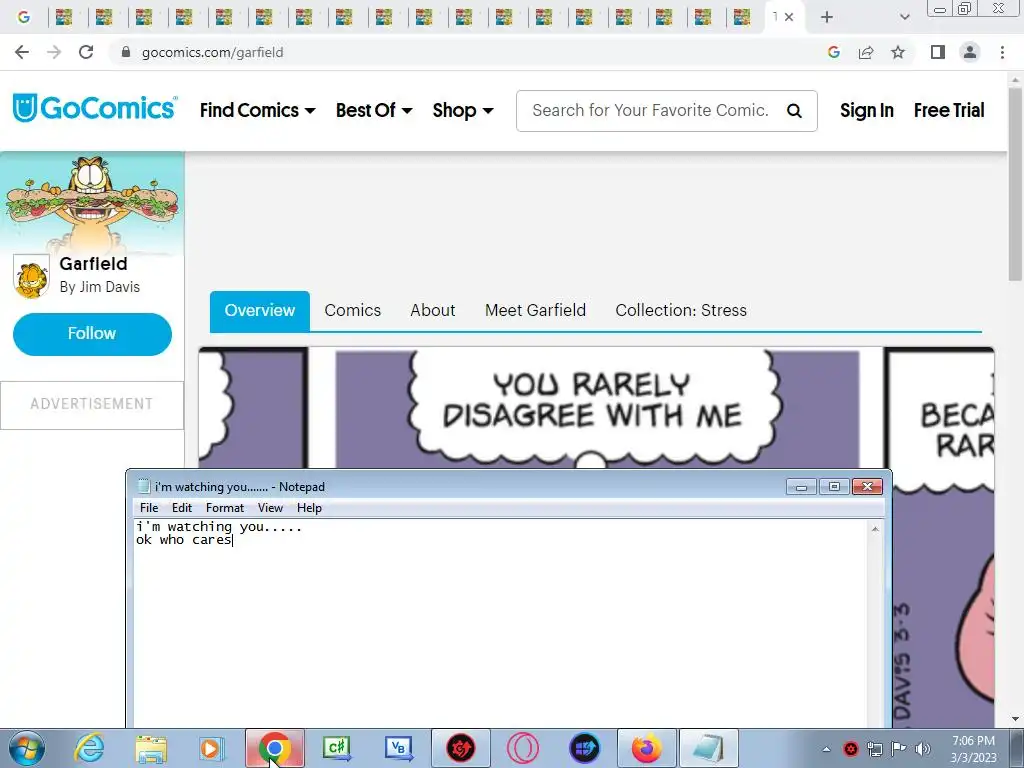The width and height of the screenshot is (1024, 768).
Task: Click the page vertical scrollbar thumb
Action: pos(1015,184)
